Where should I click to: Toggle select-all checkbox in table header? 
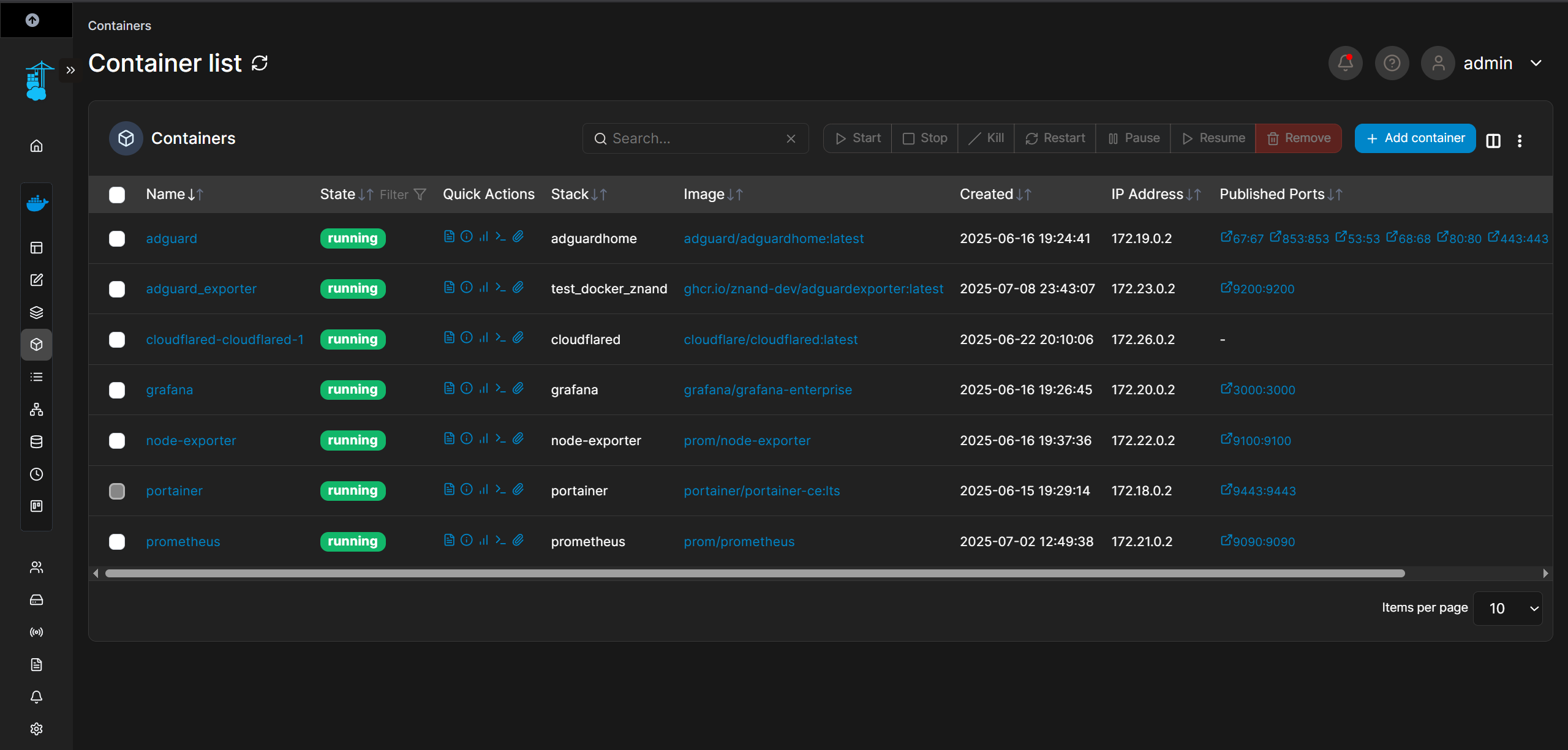pos(117,195)
